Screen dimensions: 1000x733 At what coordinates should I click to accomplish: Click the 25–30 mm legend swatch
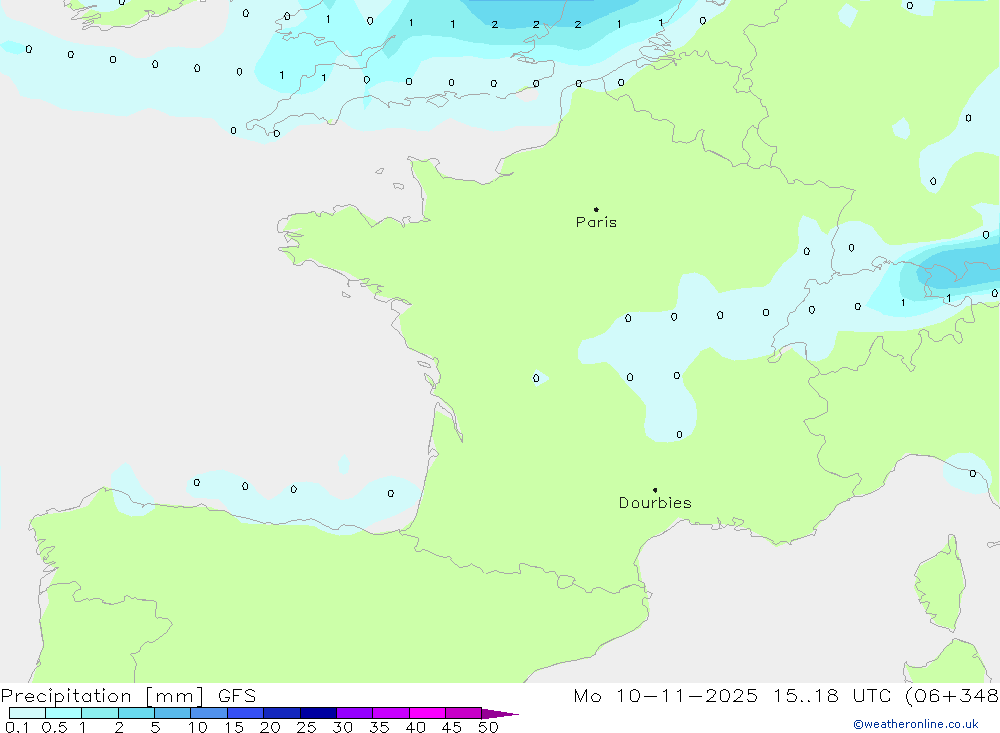click(x=318, y=713)
